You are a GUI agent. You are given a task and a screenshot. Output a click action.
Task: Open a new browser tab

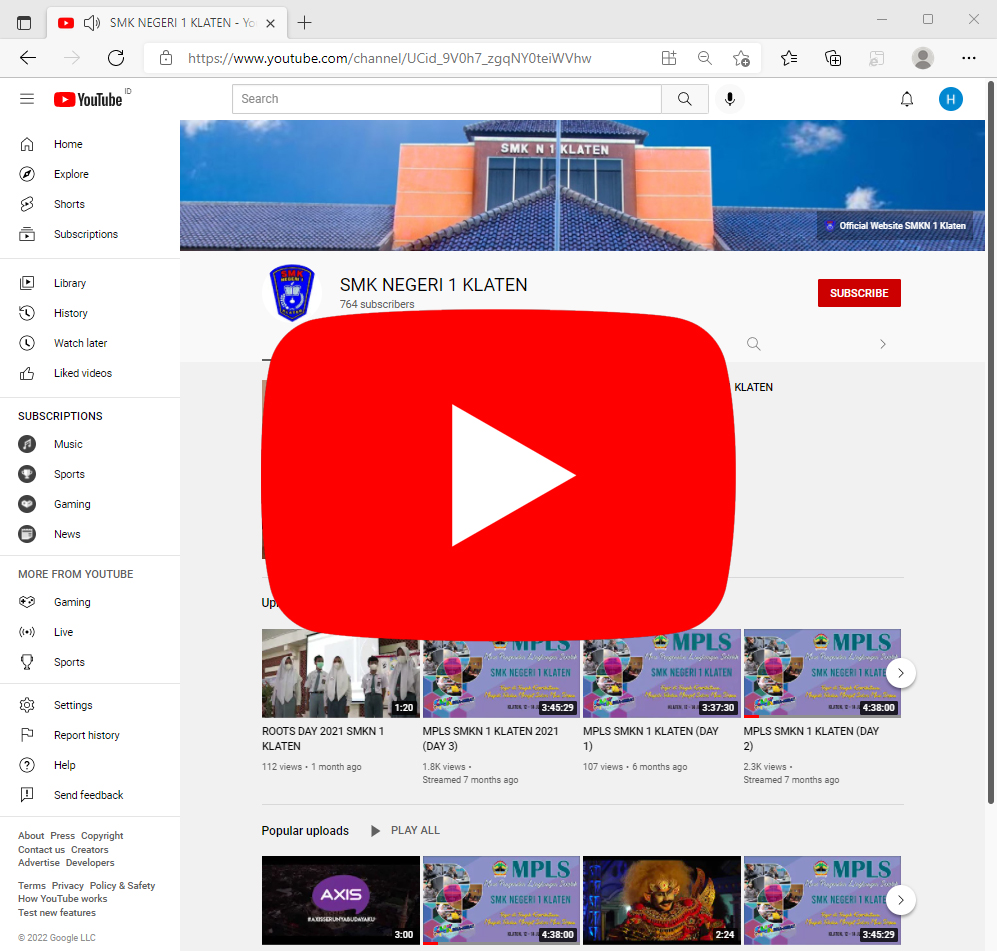305,24
